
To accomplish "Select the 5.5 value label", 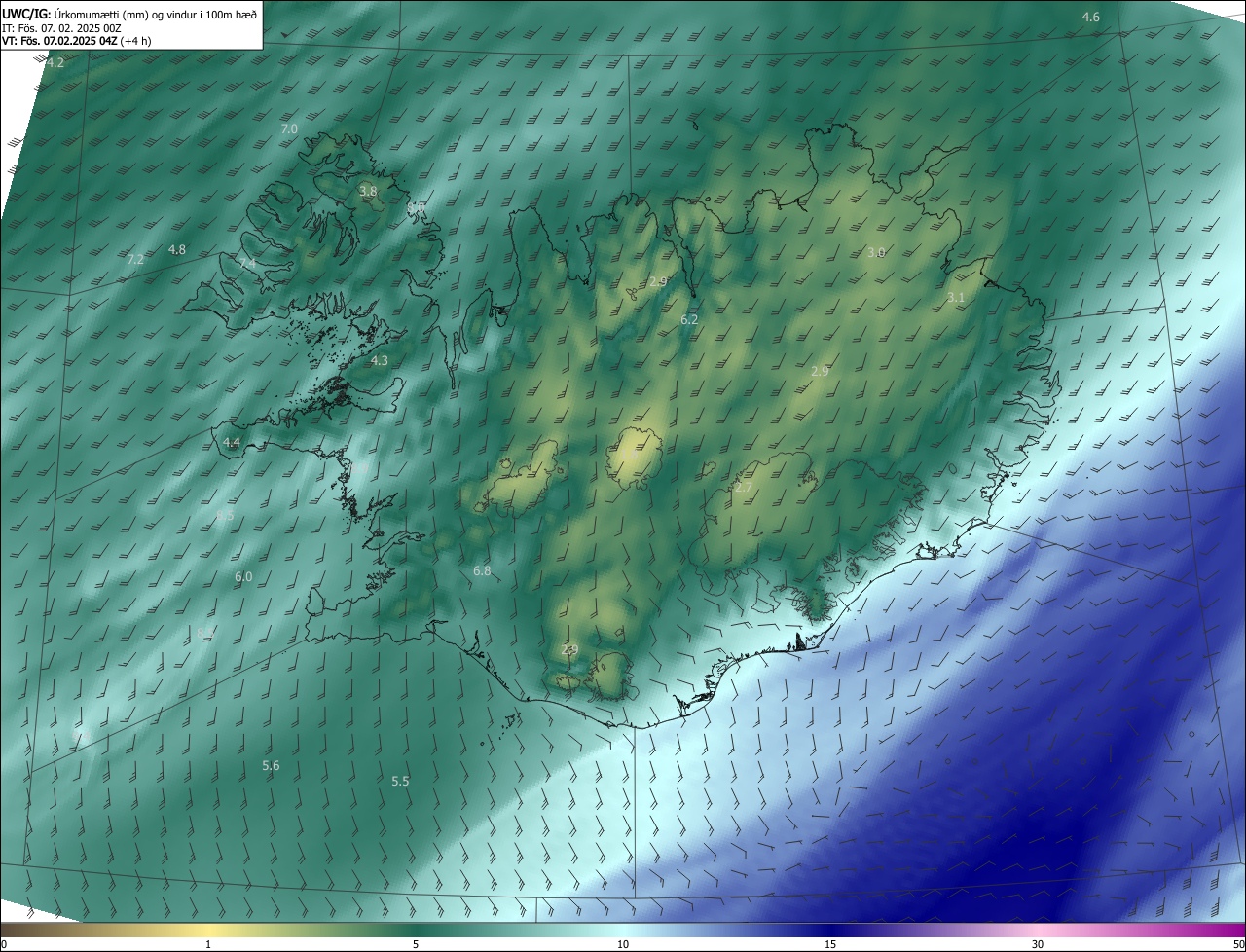I will pos(400,781).
